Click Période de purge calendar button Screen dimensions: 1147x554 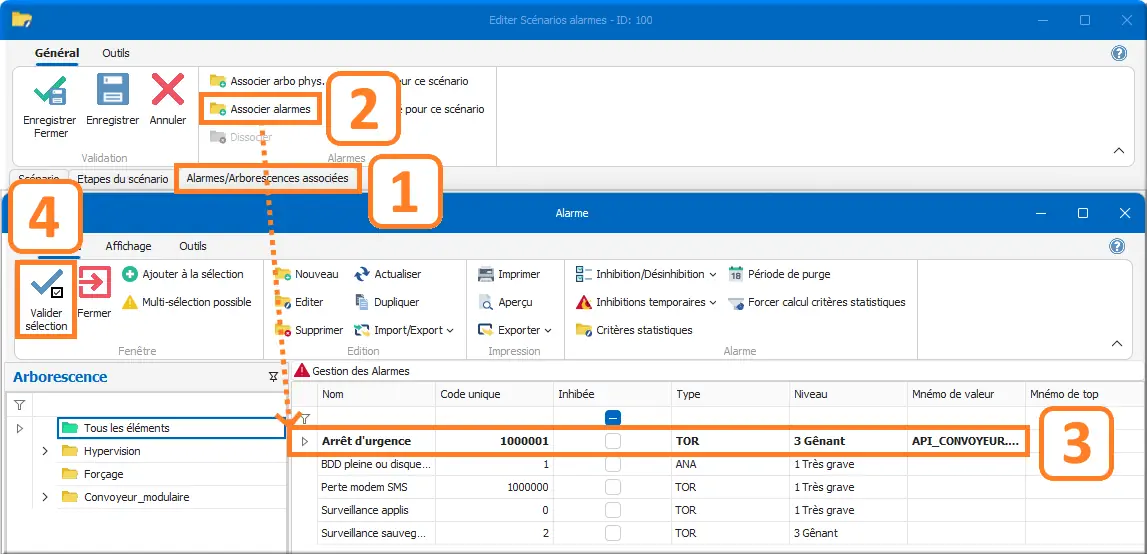click(780, 274)
